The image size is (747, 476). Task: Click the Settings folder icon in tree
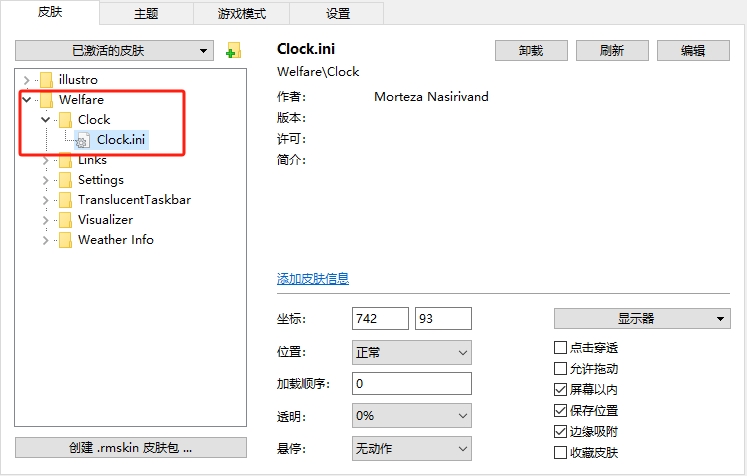pyautogui.click(x=65, y=180)
